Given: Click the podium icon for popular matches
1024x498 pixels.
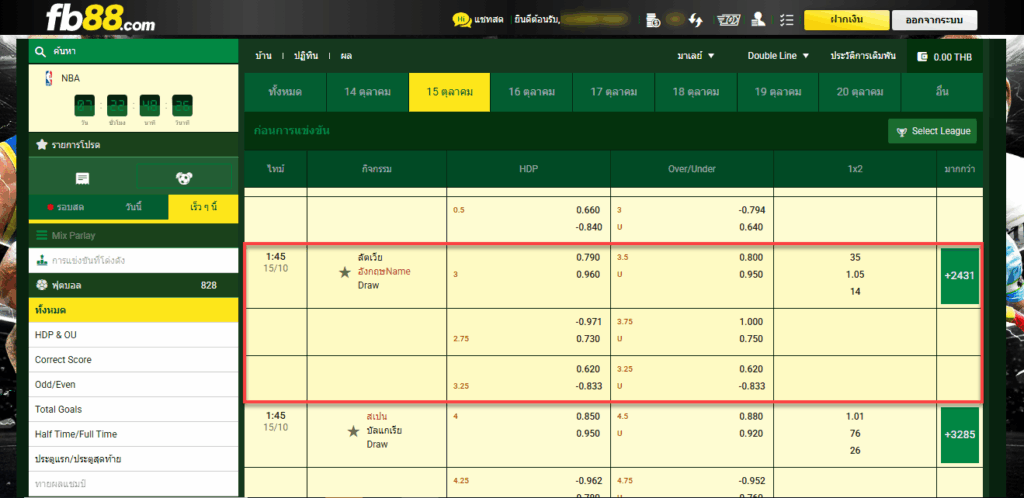Looking at the screenshot, I should (x=41, y=260).
